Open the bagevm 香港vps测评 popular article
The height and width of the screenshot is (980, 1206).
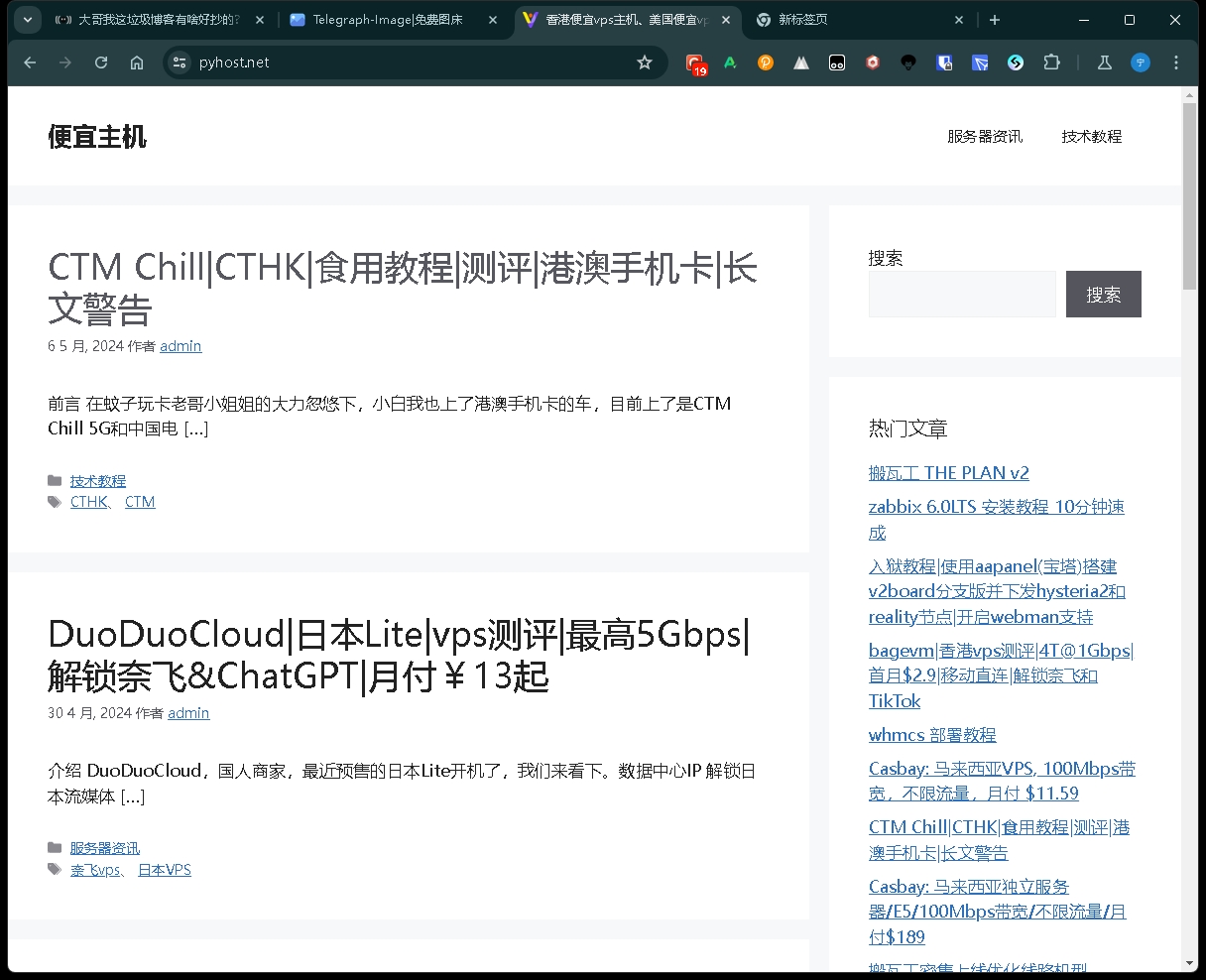click(x=1001, y=675)
